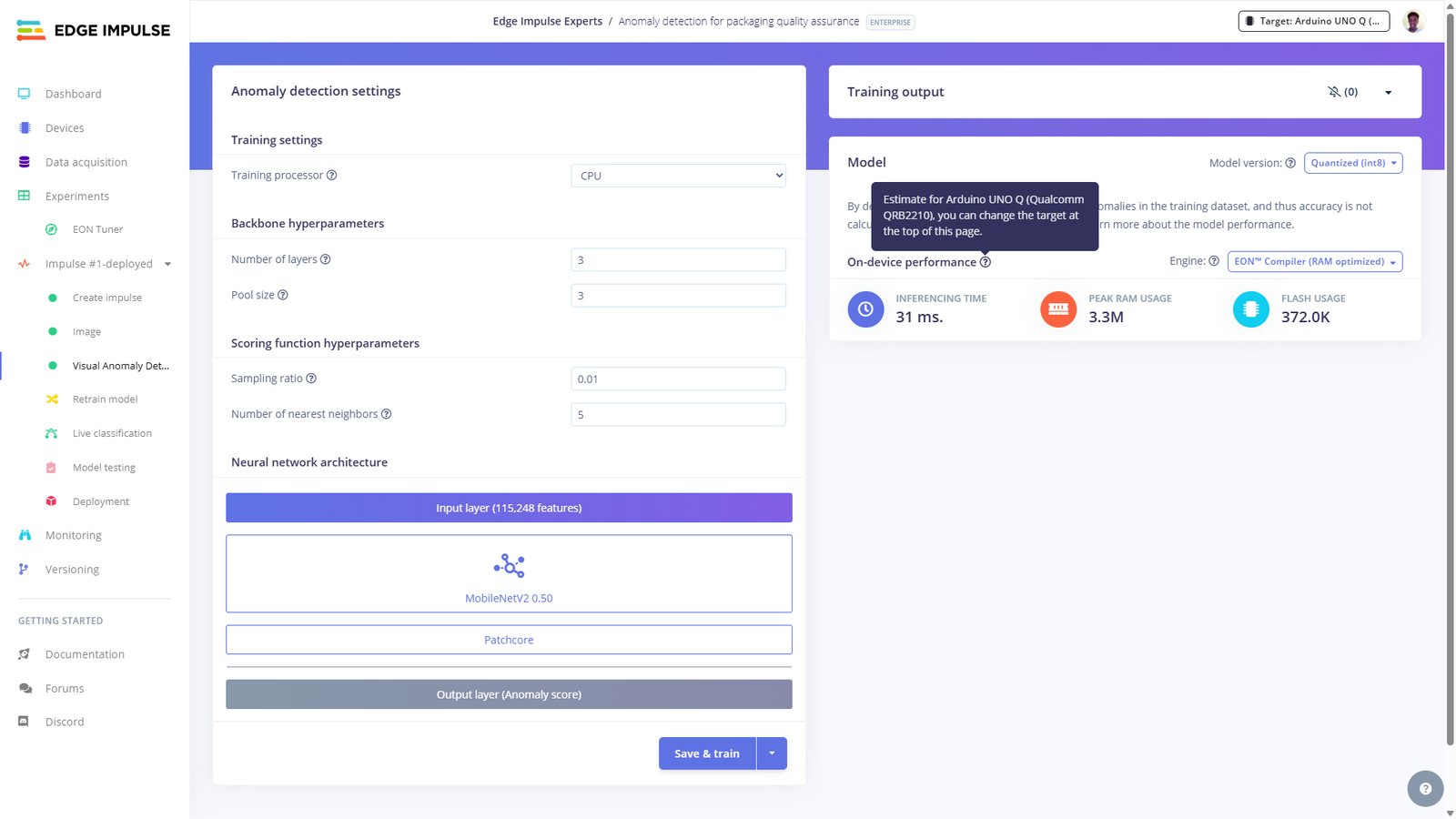
Task: Open Live classification icon
Action: point(52,433)
